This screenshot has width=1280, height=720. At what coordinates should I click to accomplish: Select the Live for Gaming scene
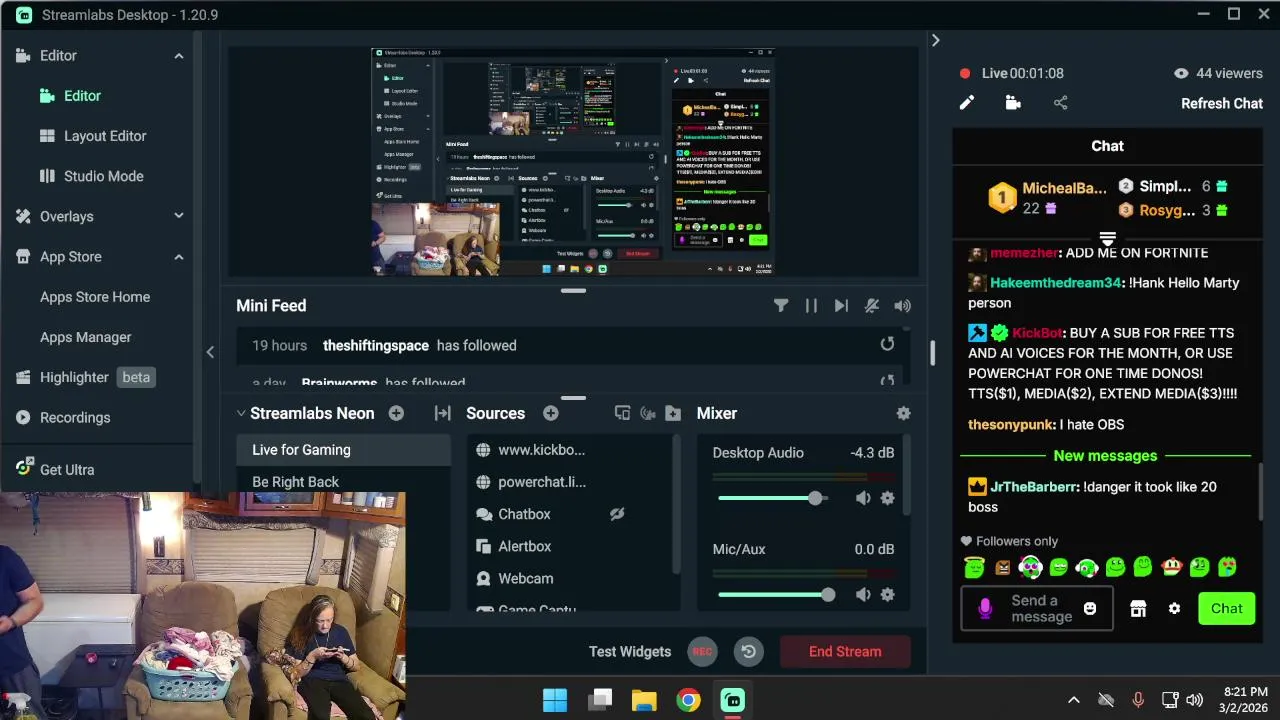[x=343, y=450]
